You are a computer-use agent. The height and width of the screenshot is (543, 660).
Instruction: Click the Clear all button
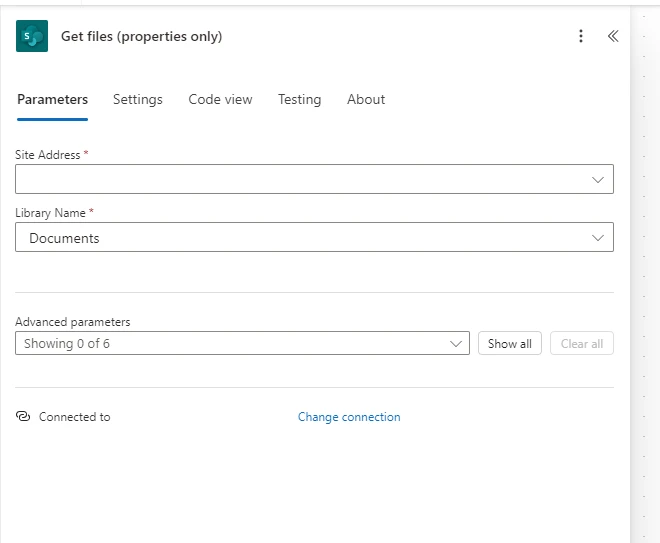coord(581,344)
